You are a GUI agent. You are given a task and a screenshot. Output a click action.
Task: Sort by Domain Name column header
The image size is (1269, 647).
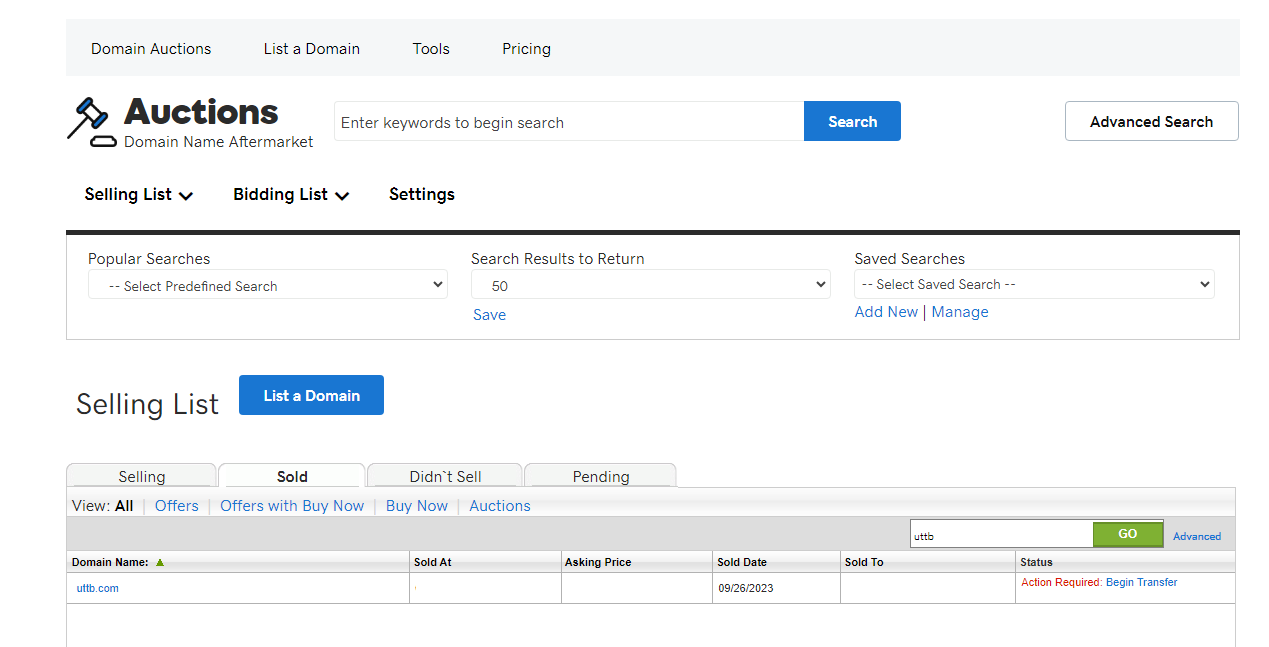click(x=110, y=562)
